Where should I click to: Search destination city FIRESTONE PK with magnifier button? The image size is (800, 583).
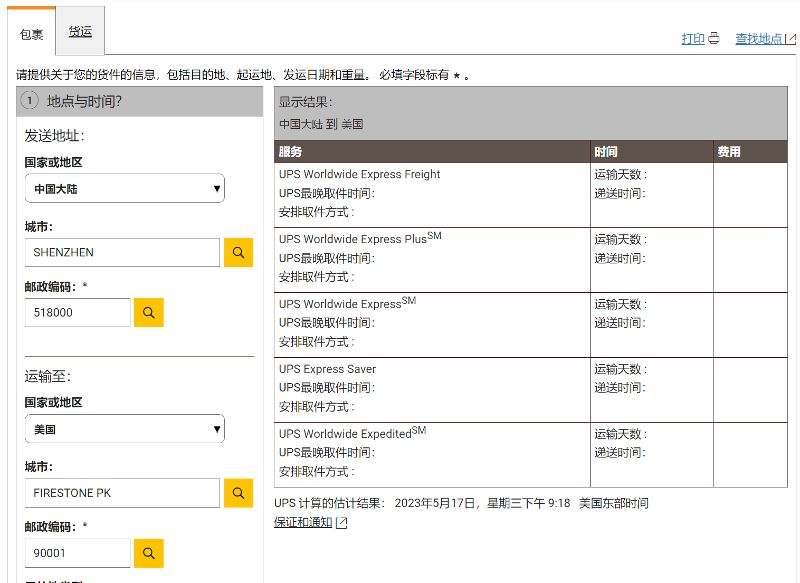coord(238,493)
